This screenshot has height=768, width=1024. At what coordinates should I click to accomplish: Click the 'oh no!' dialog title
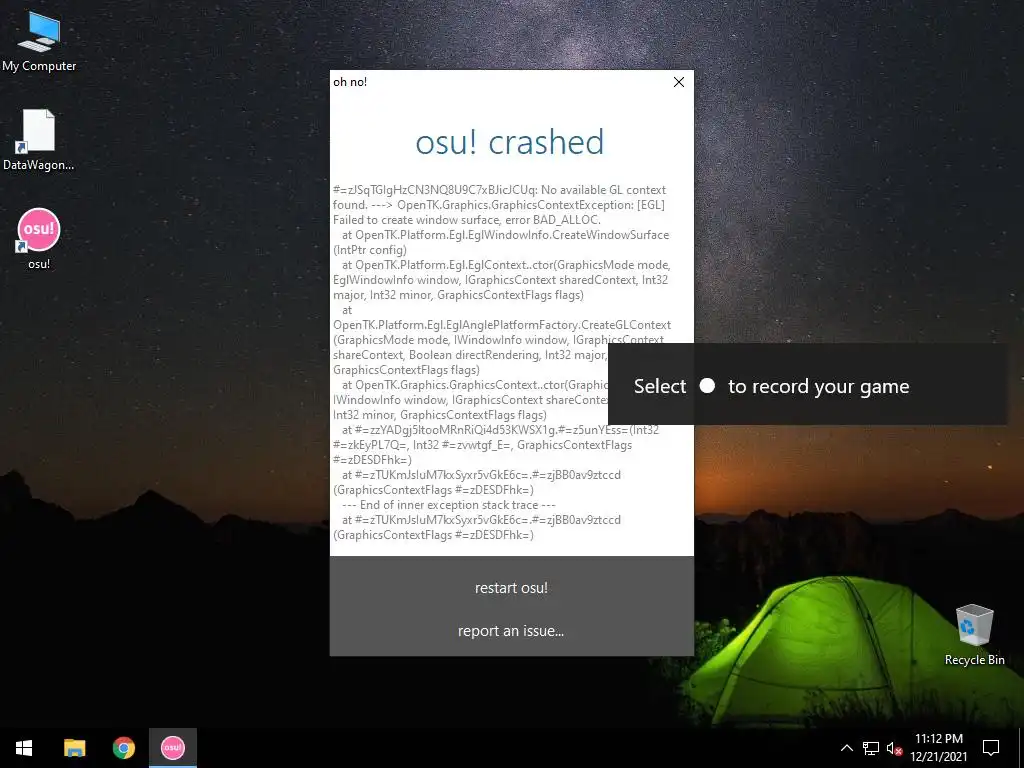(x=350, y=82)
